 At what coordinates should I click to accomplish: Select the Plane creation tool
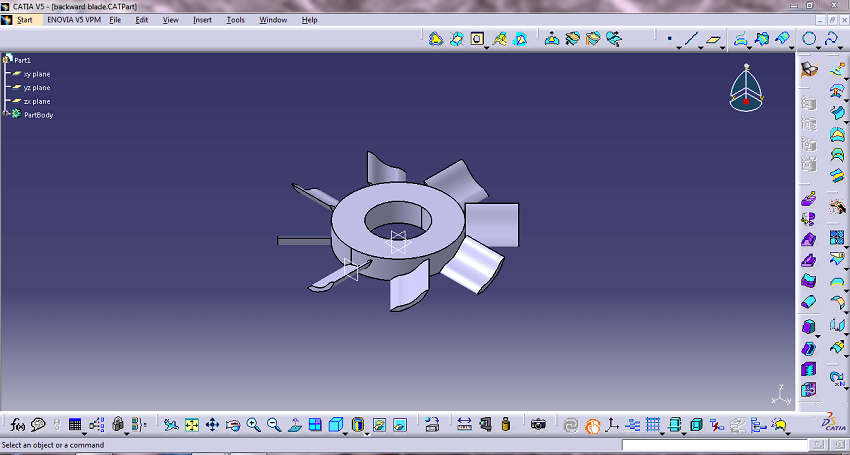(x=714, y=39)
